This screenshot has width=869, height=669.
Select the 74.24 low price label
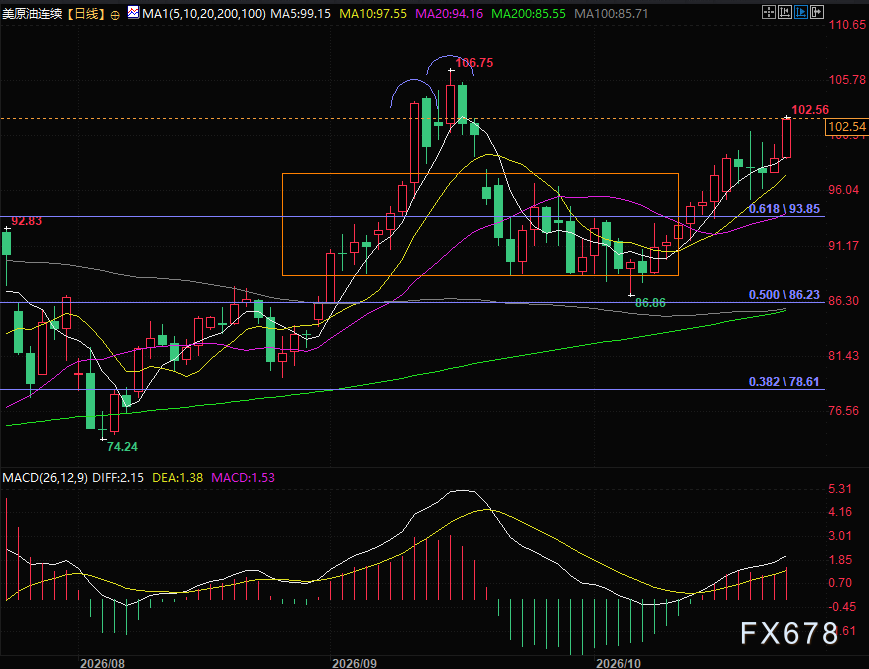[x=122, y=447]
